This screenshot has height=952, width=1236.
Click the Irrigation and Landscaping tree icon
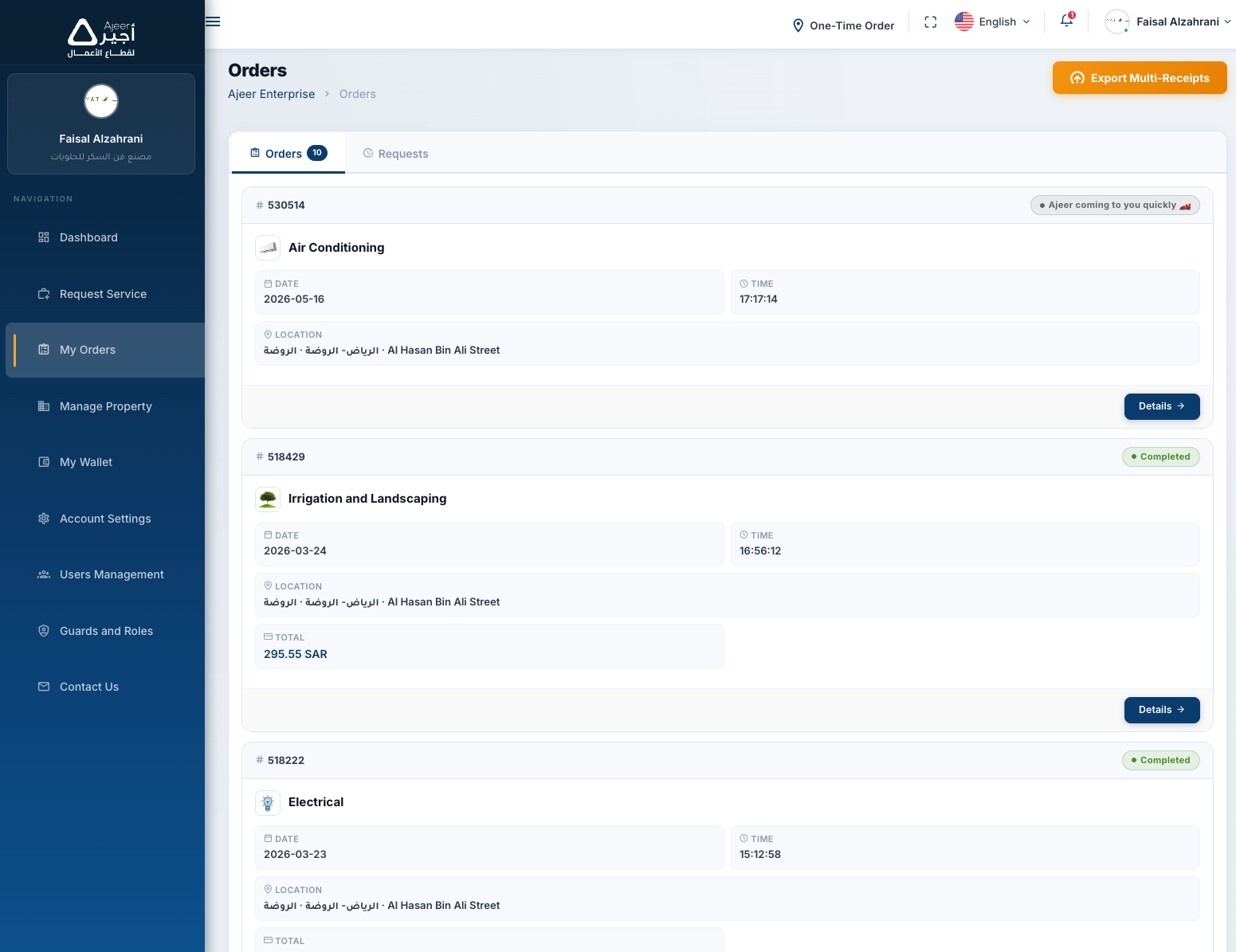[268, 500]
